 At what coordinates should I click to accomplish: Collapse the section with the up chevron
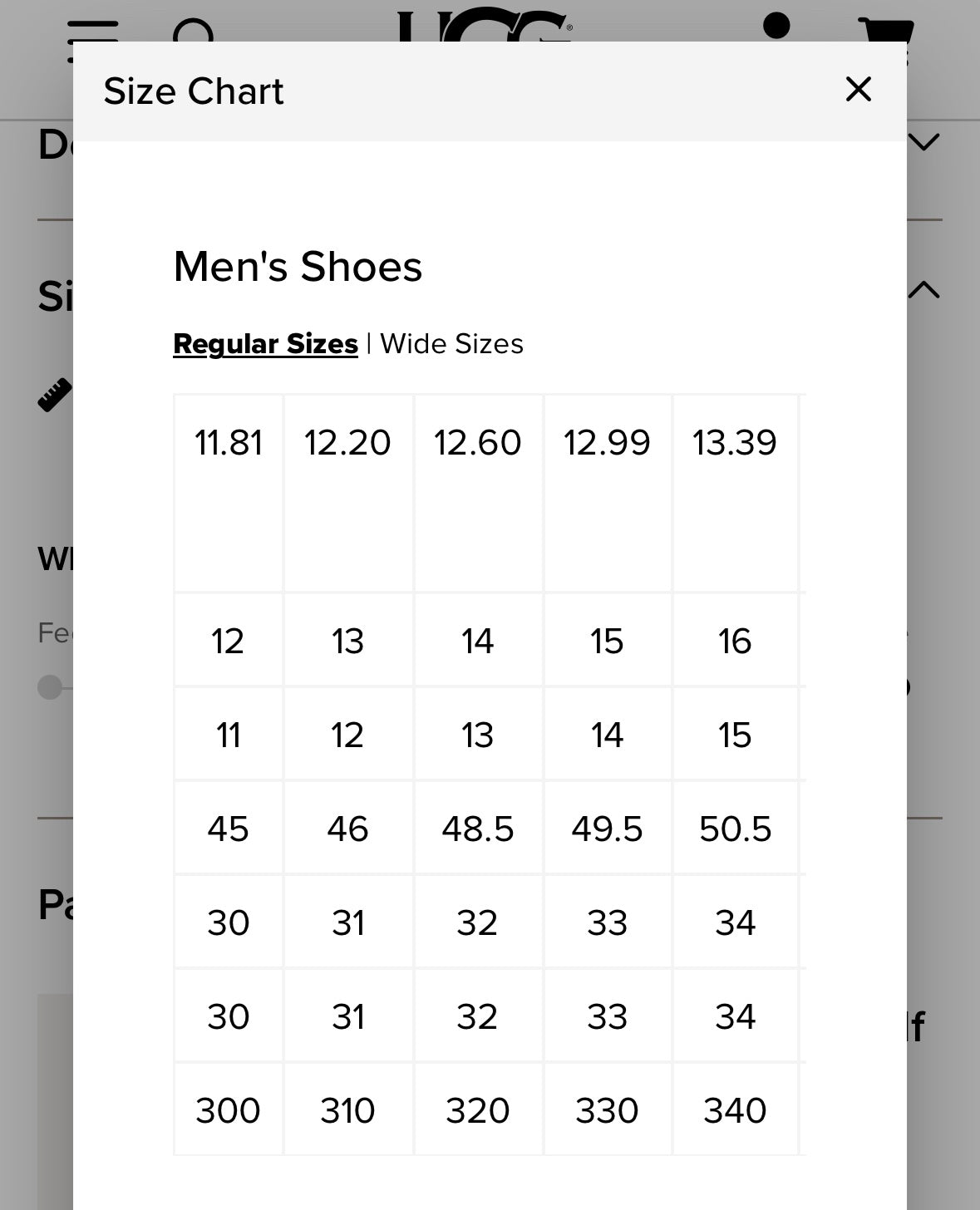pyautogui.click(x=923, y=289)
